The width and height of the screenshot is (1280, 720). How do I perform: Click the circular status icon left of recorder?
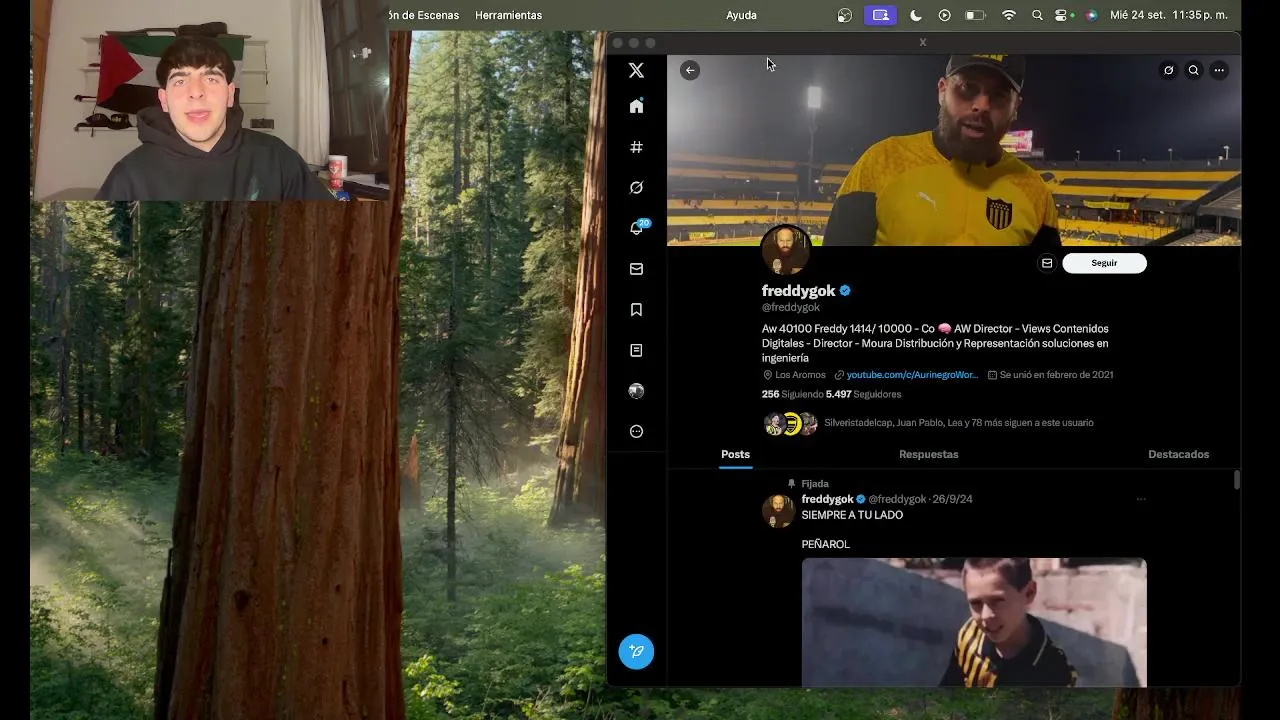pos(845,15)
